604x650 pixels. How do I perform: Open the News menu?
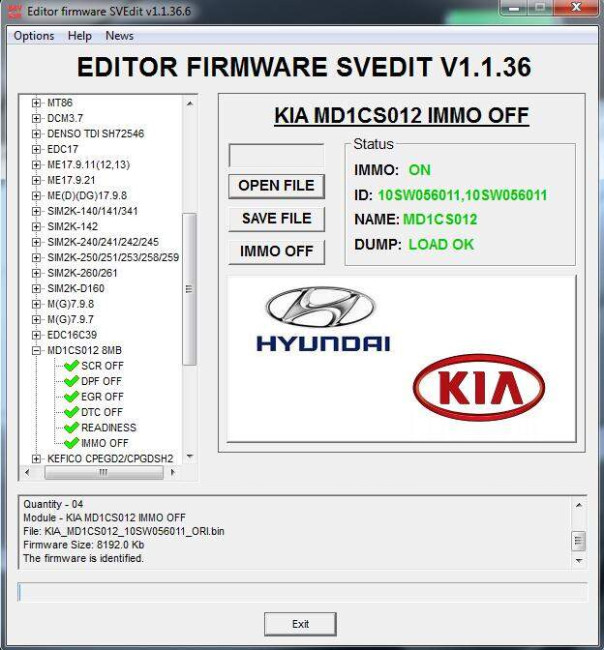[119, 36]
